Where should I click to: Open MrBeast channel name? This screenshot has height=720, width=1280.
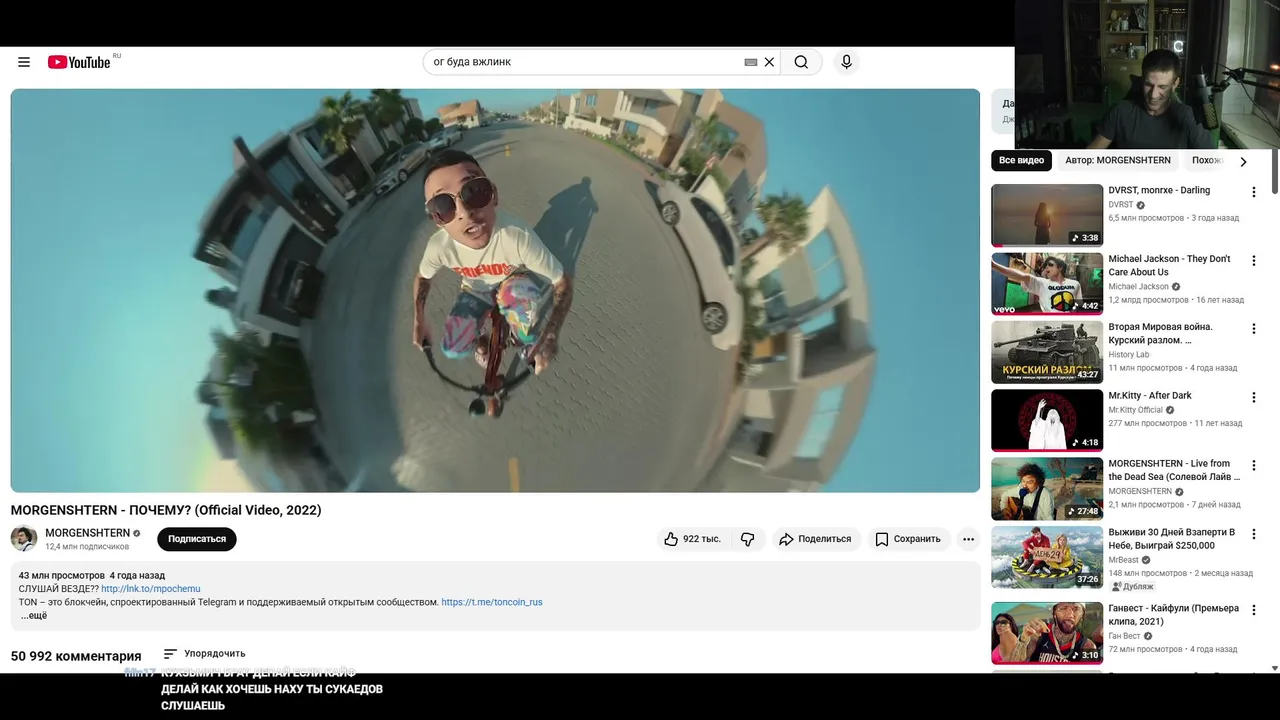(x=1124, y=560)
